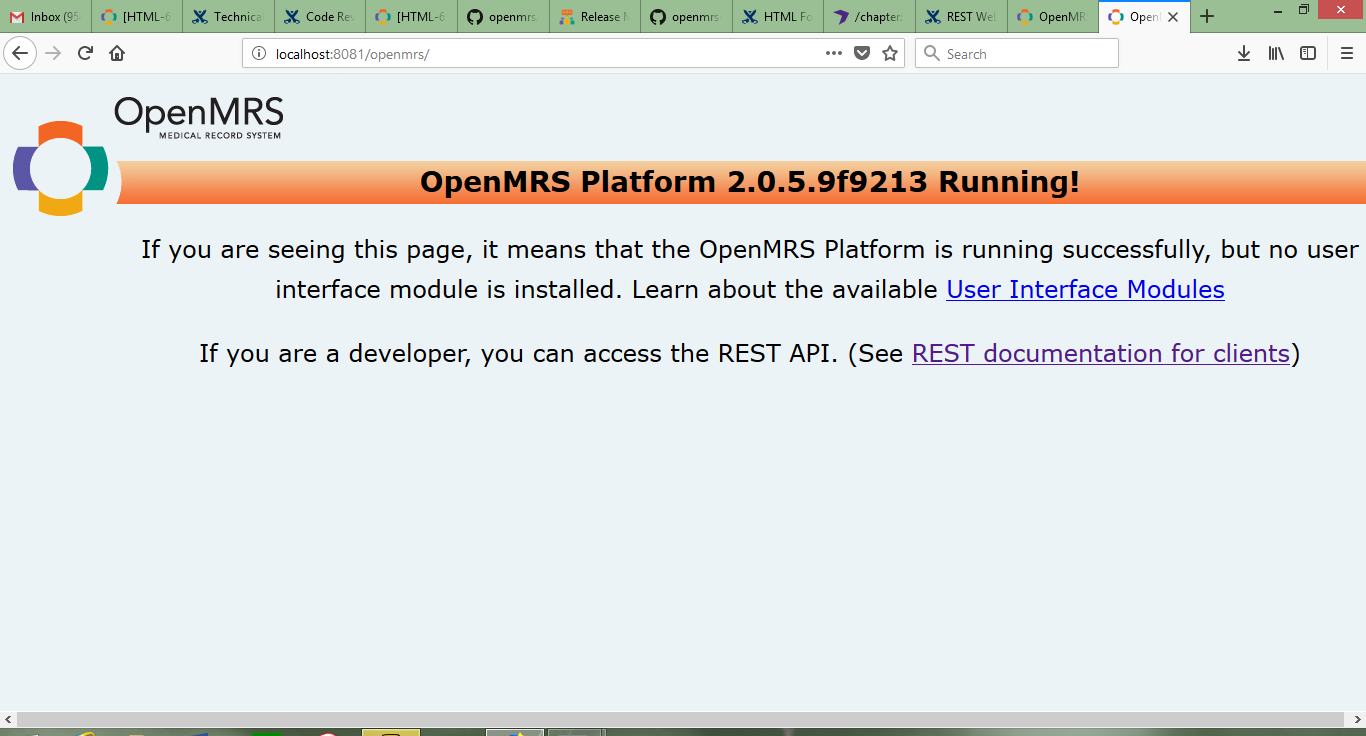
Task: Toggle the Firefox sidebar view
Action: coord(1308,53)
